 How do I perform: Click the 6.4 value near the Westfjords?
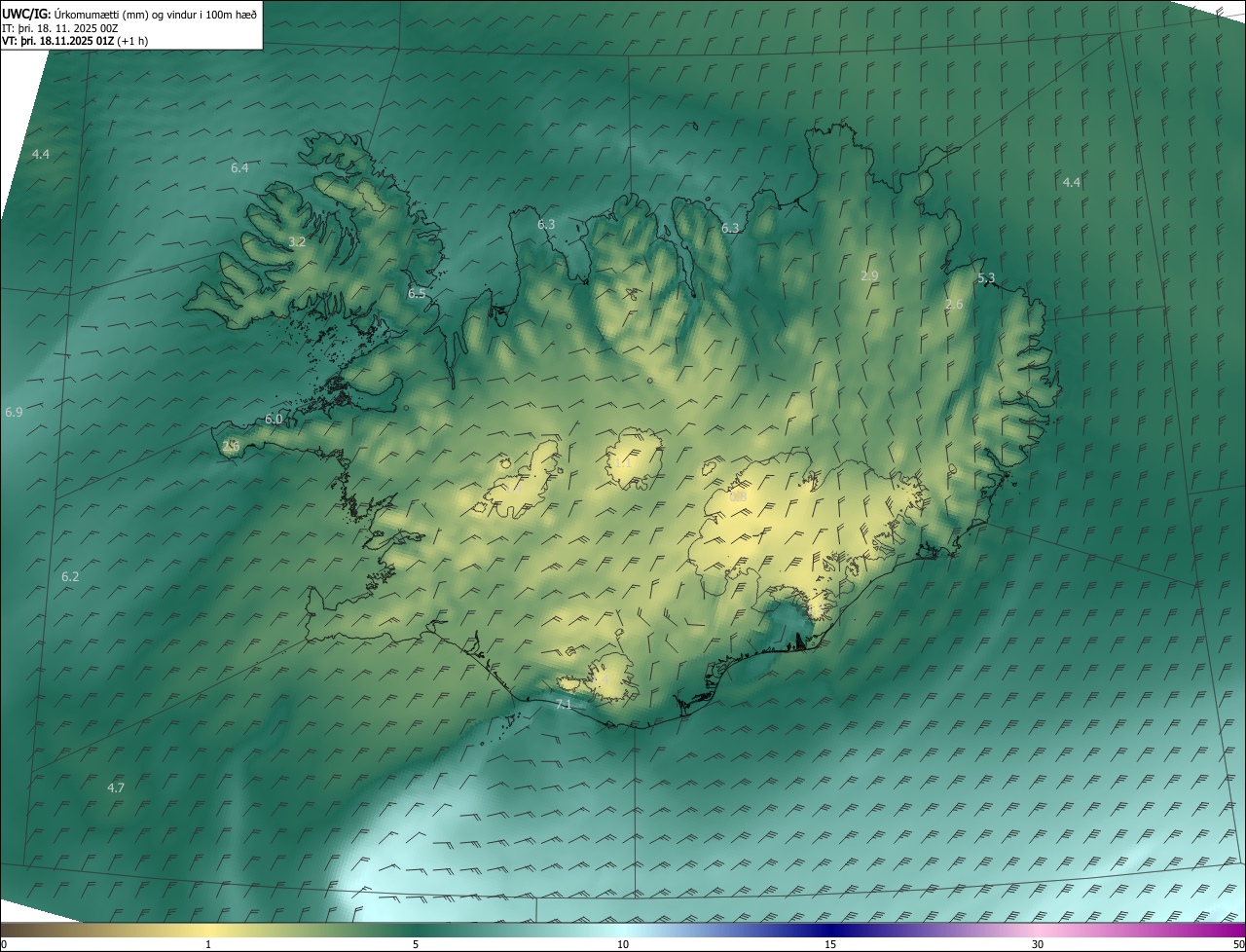239,168
